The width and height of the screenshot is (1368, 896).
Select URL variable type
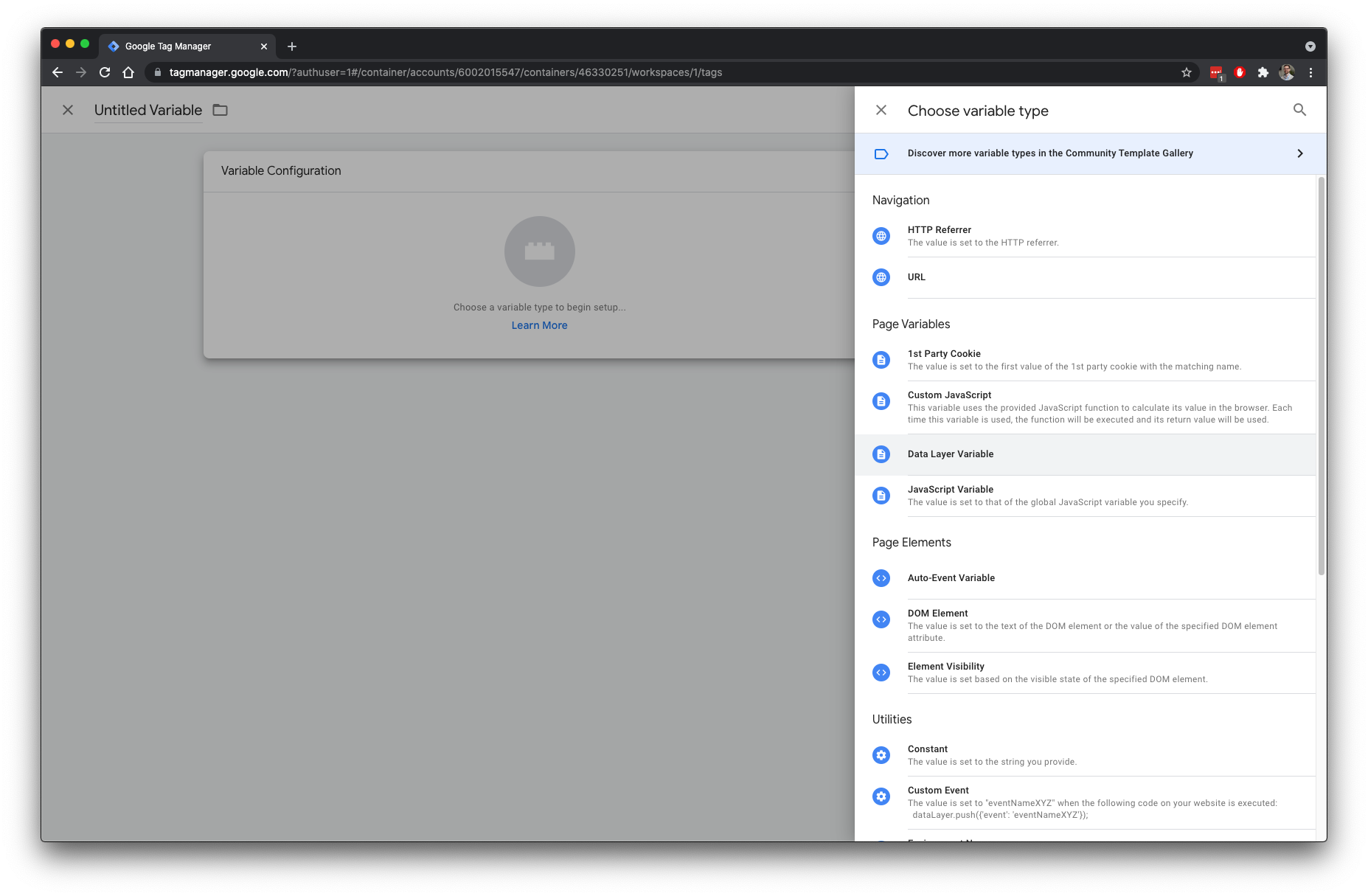pos(1086,277)
